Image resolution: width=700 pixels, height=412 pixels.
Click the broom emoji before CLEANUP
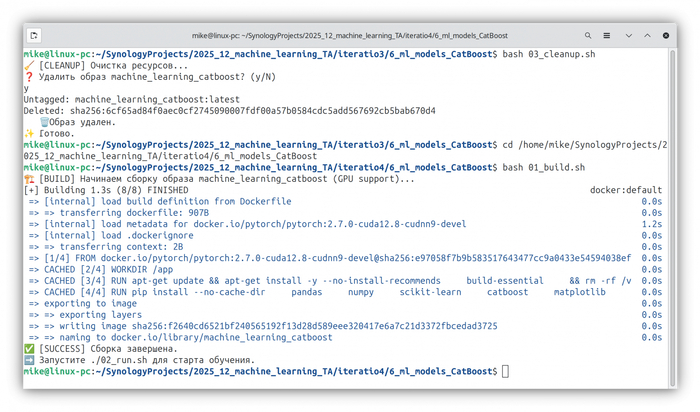(x=28, y=65)
